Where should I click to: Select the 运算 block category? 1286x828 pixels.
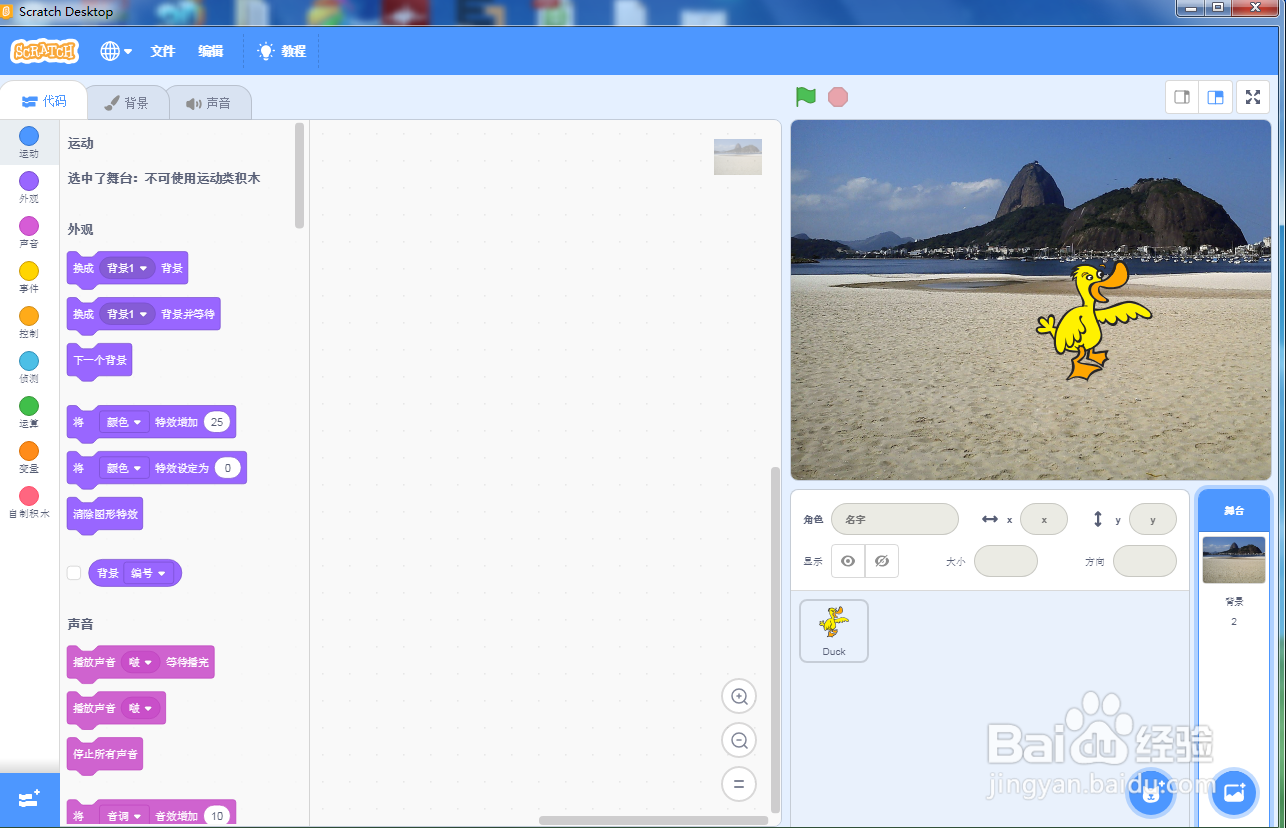click(x=29, y=413)
